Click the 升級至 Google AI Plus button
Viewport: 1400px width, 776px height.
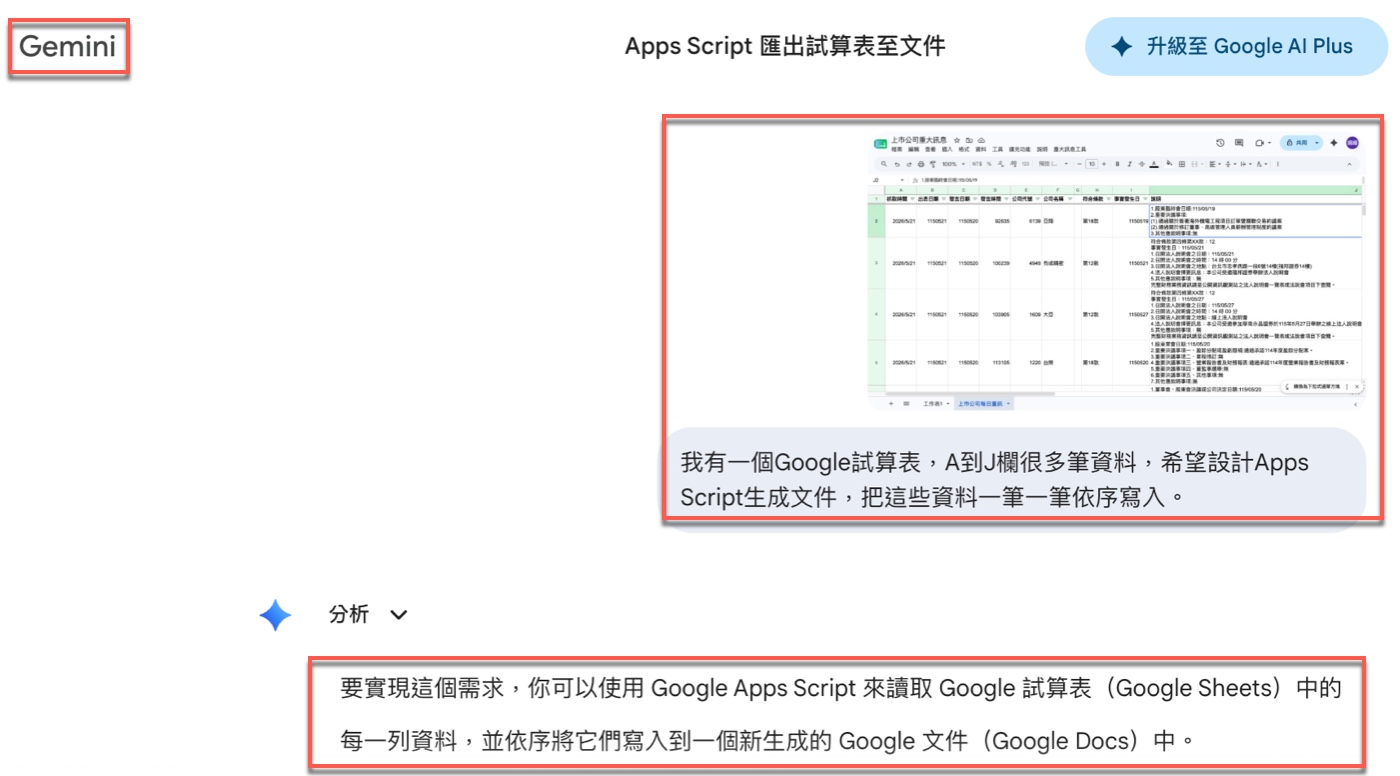click(1235, 46)
